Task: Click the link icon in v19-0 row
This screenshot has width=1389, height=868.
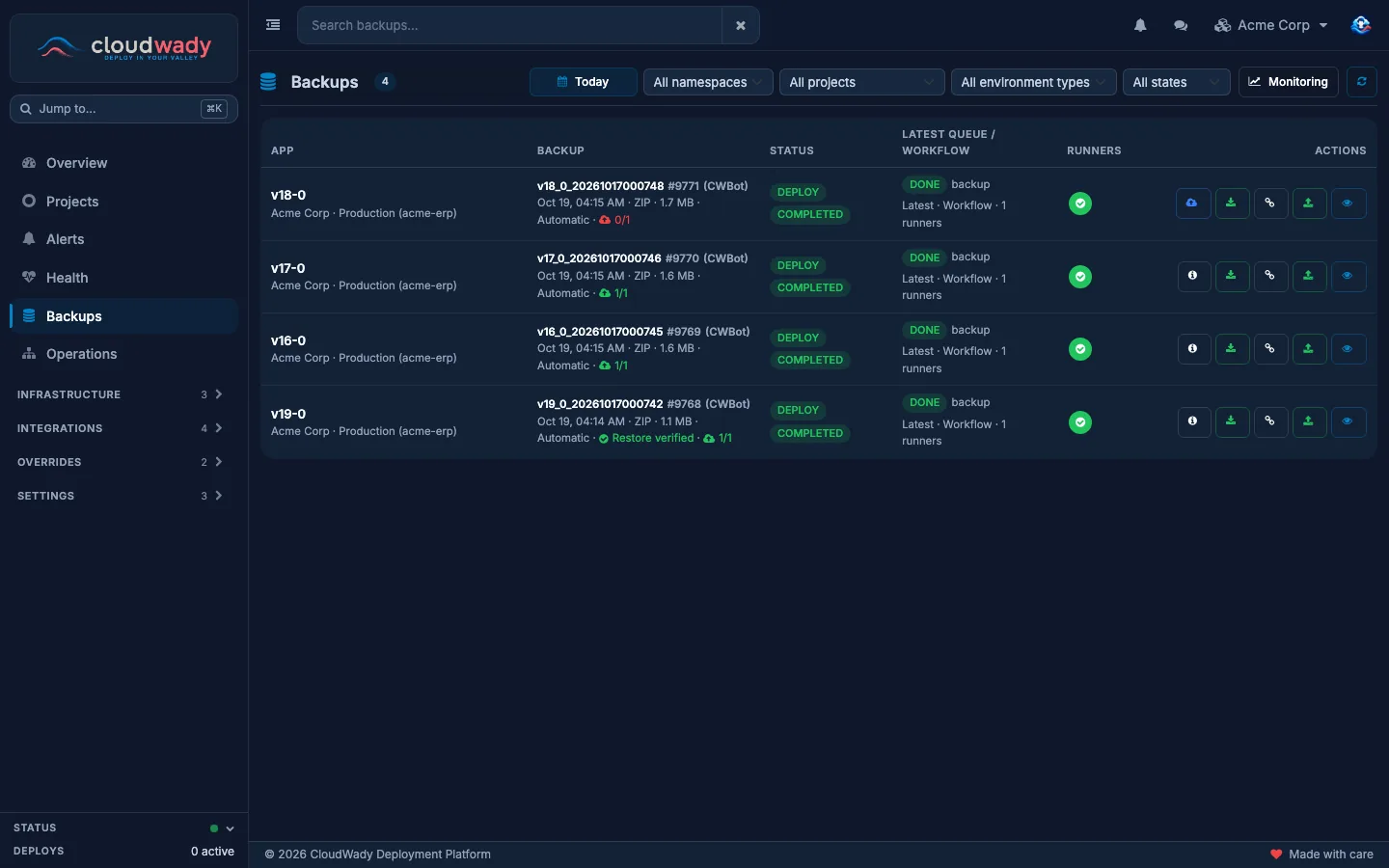Action: point(1270,421)
